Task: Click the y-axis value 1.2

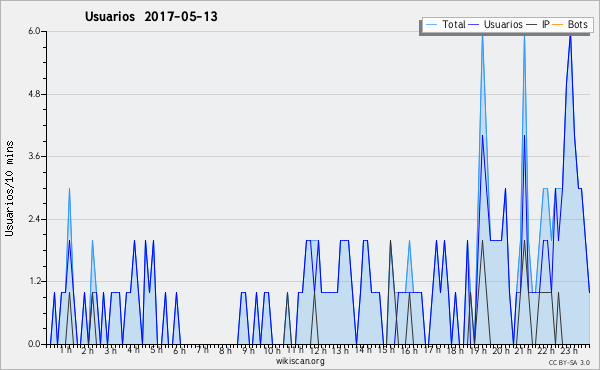Action: pos(34,282)
